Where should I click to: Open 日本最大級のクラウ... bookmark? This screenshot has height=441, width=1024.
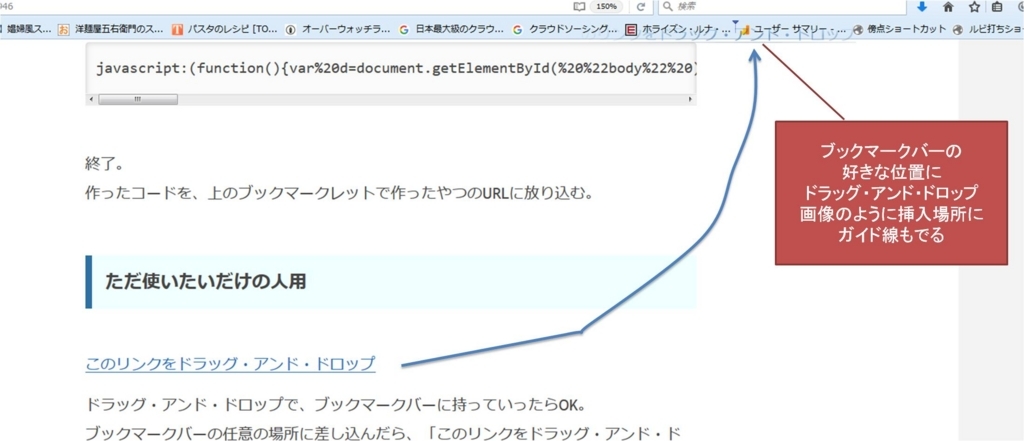point(452,29)
